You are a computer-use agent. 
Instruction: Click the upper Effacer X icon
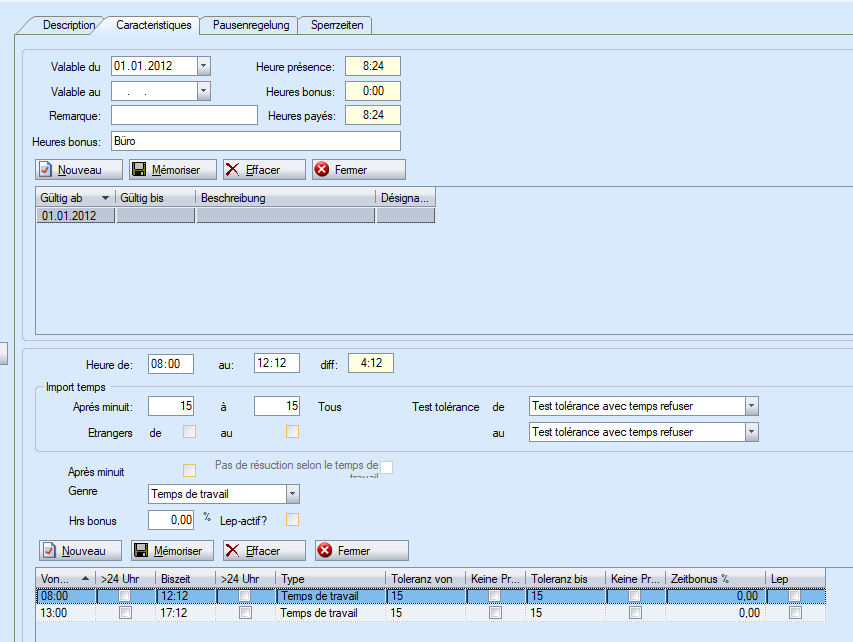232,170
